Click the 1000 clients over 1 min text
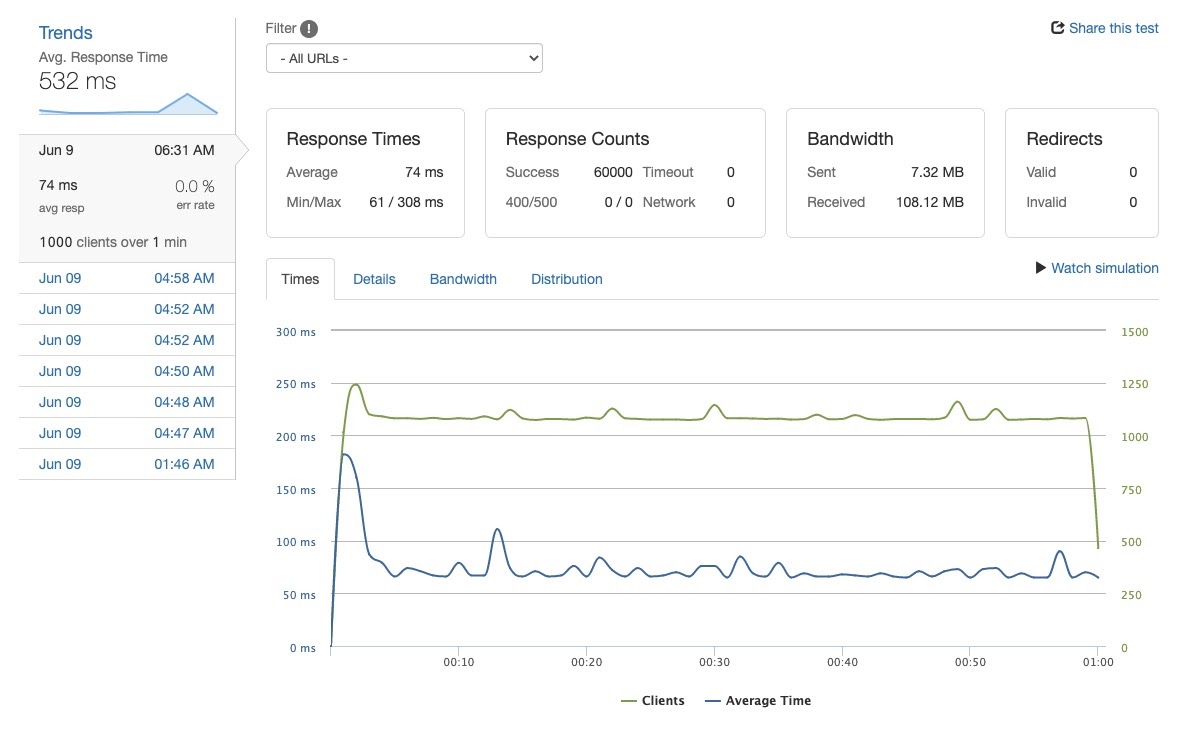Image resolution: width=1177 pixels, height=731 pixels. [113, 242]
